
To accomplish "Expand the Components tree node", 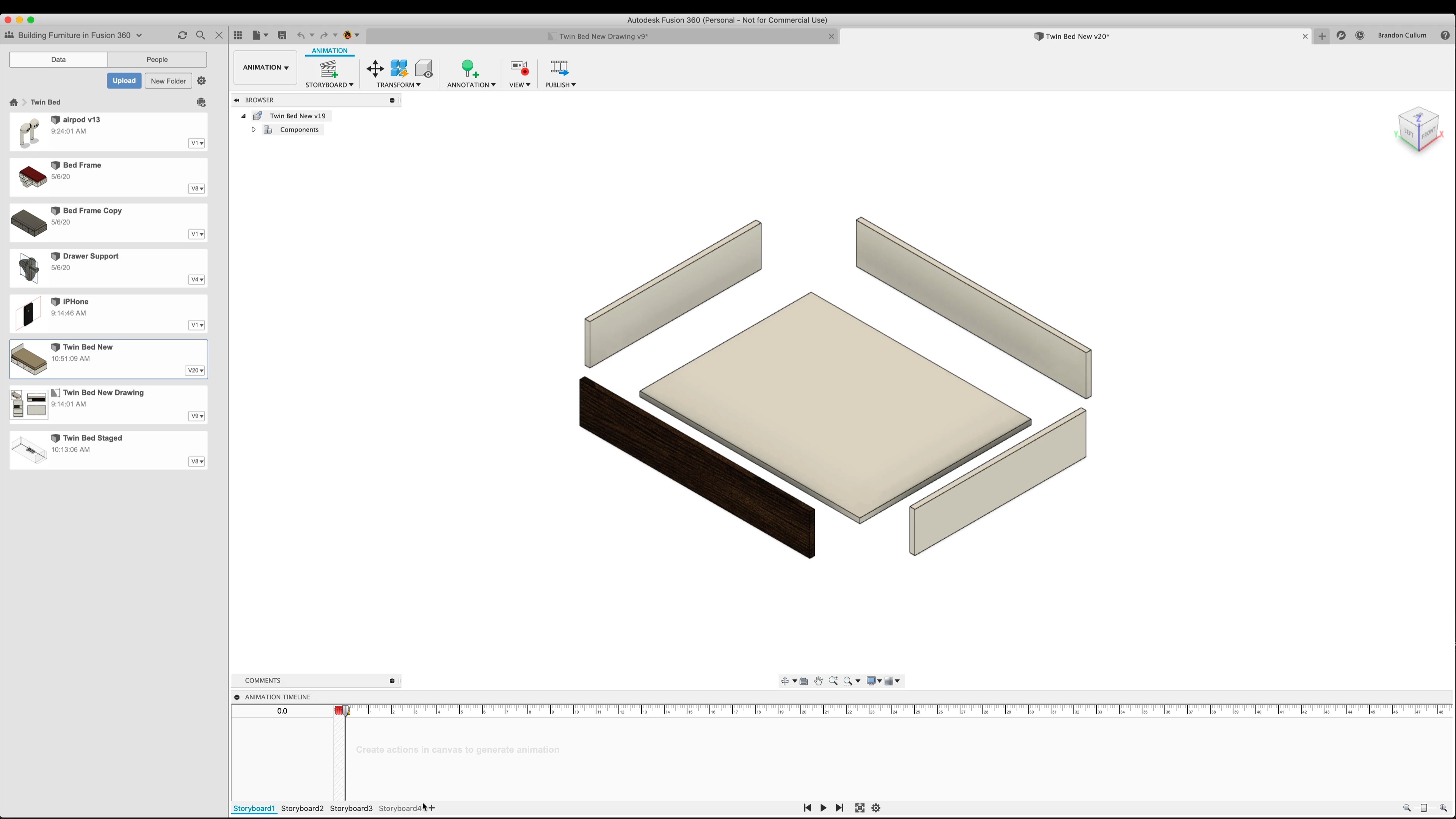I will tap(253, 130).
